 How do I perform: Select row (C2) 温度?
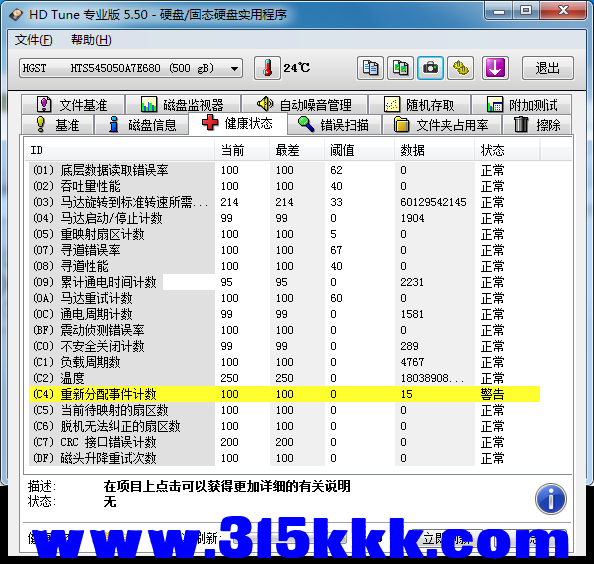(x=284, y=378)
